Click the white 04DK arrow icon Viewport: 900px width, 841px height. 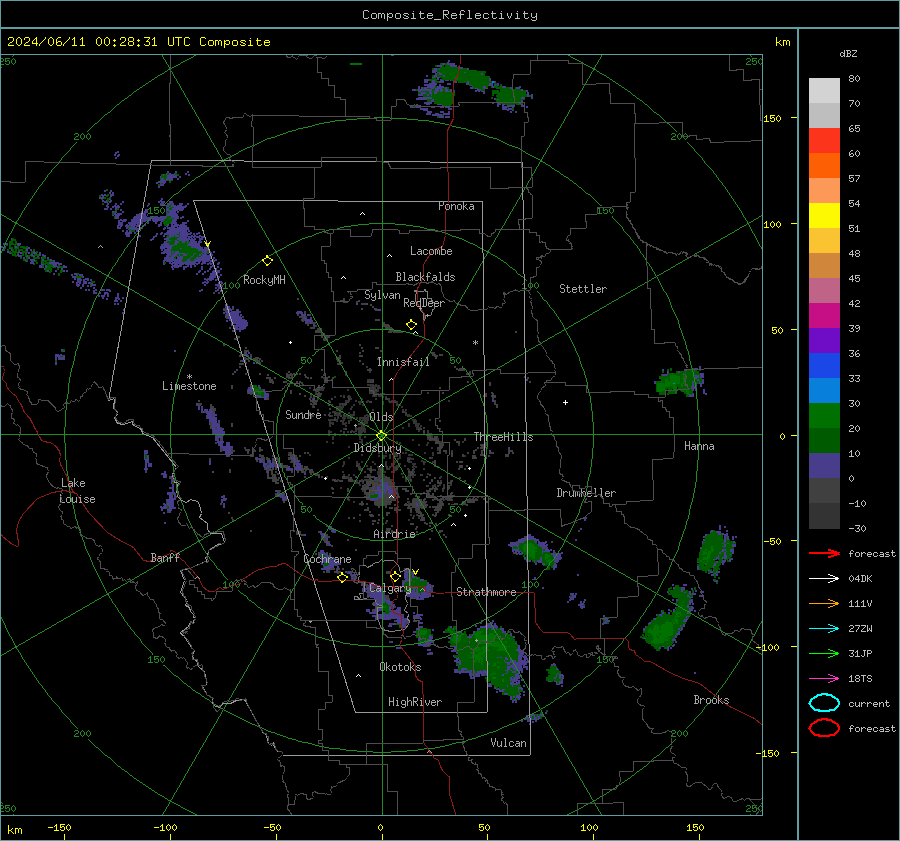824,578
